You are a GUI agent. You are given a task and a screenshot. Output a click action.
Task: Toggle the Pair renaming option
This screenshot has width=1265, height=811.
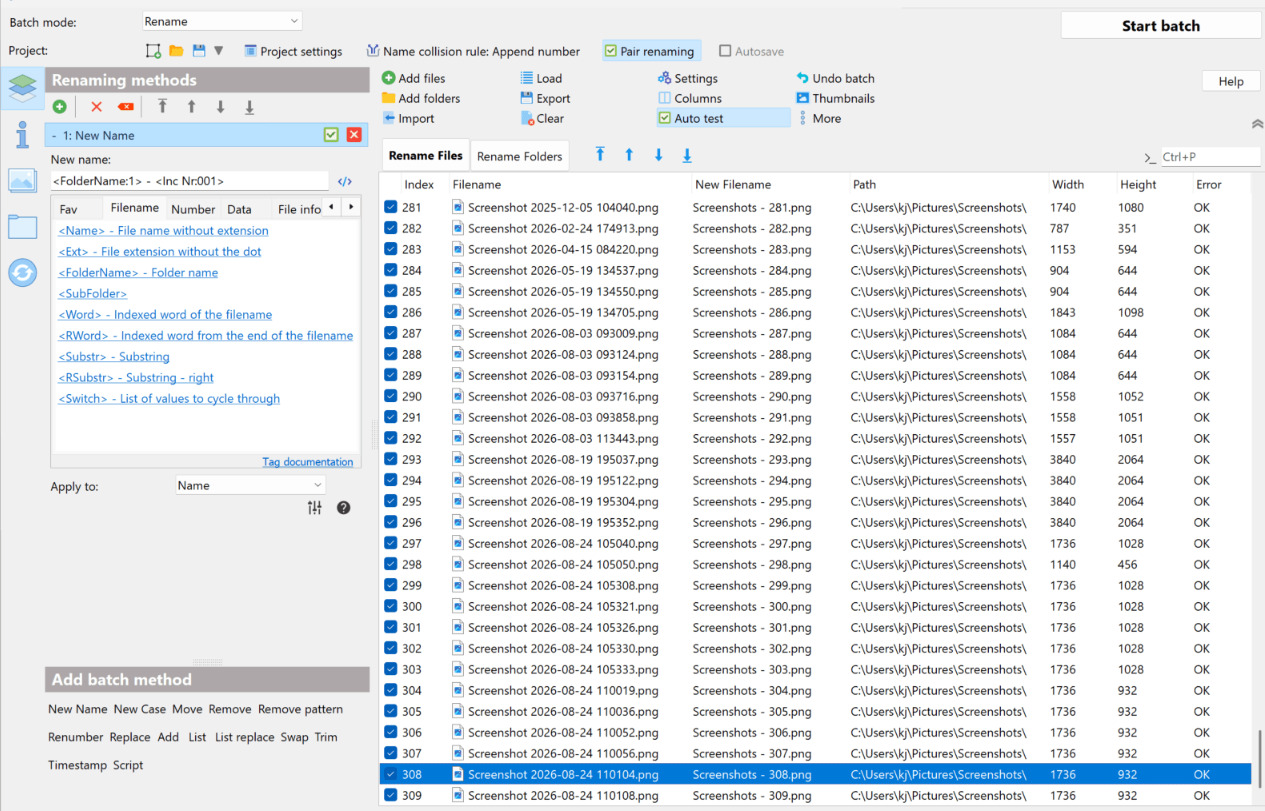coord(650,51)
